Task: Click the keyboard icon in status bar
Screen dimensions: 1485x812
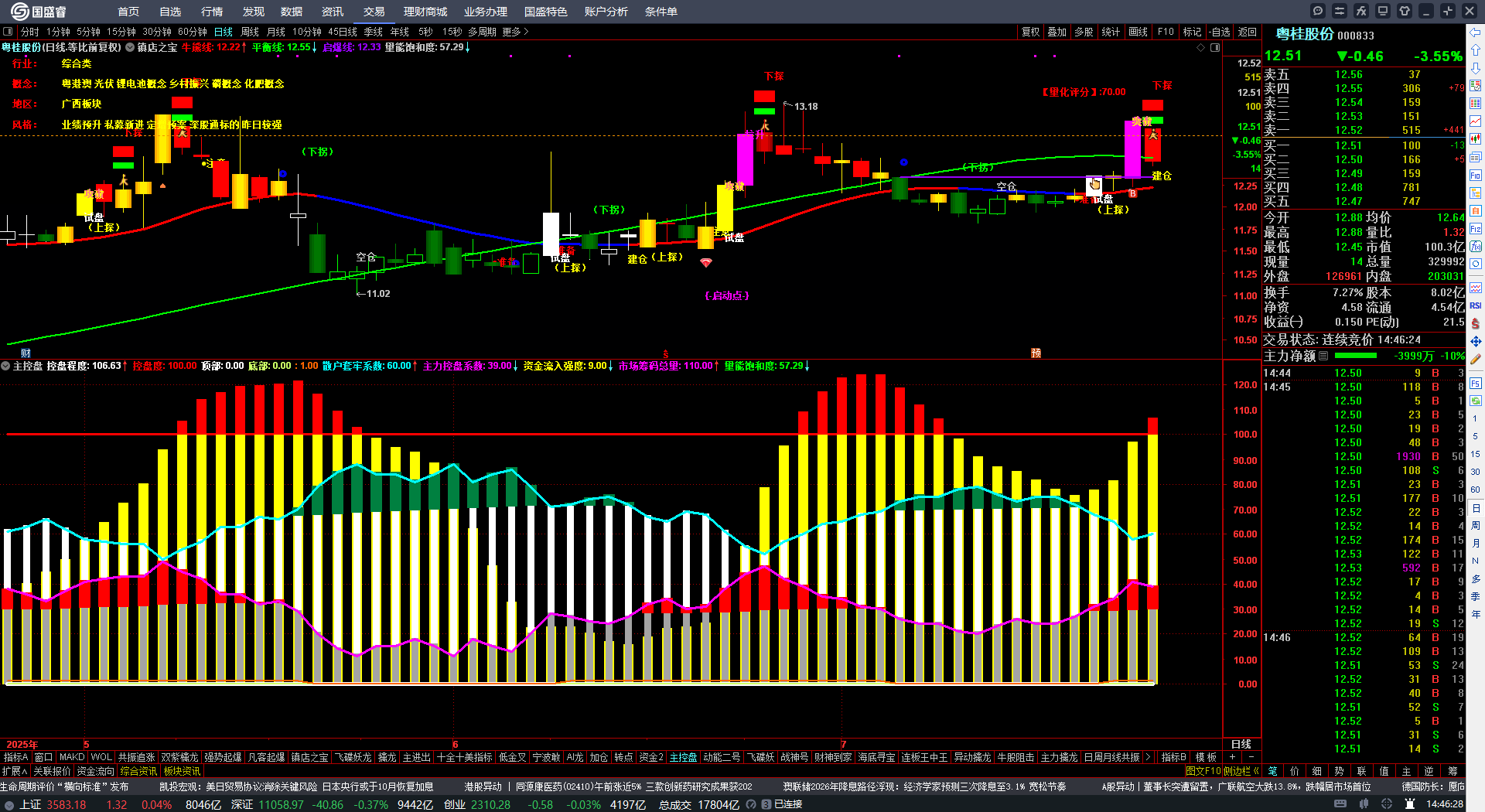Action: (x=1340, y=804)
